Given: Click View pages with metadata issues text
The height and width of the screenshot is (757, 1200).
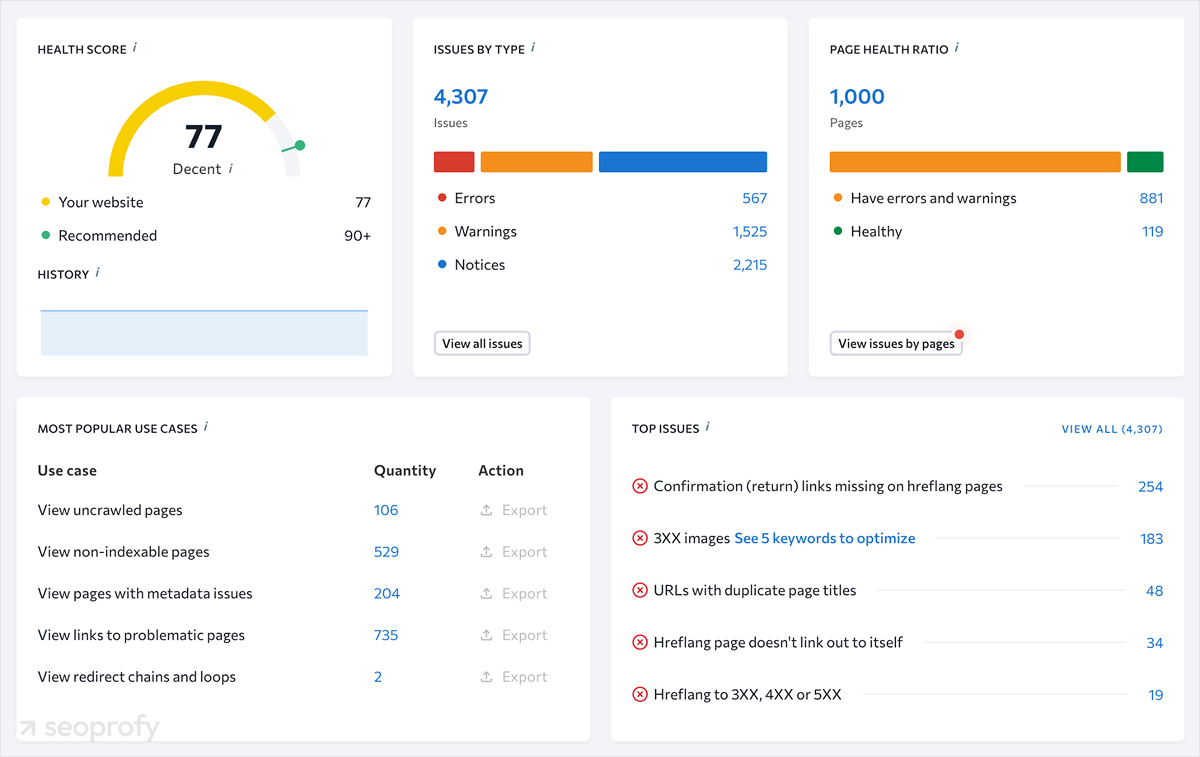Looking at the screenshot, I should [x=145, y=593].
